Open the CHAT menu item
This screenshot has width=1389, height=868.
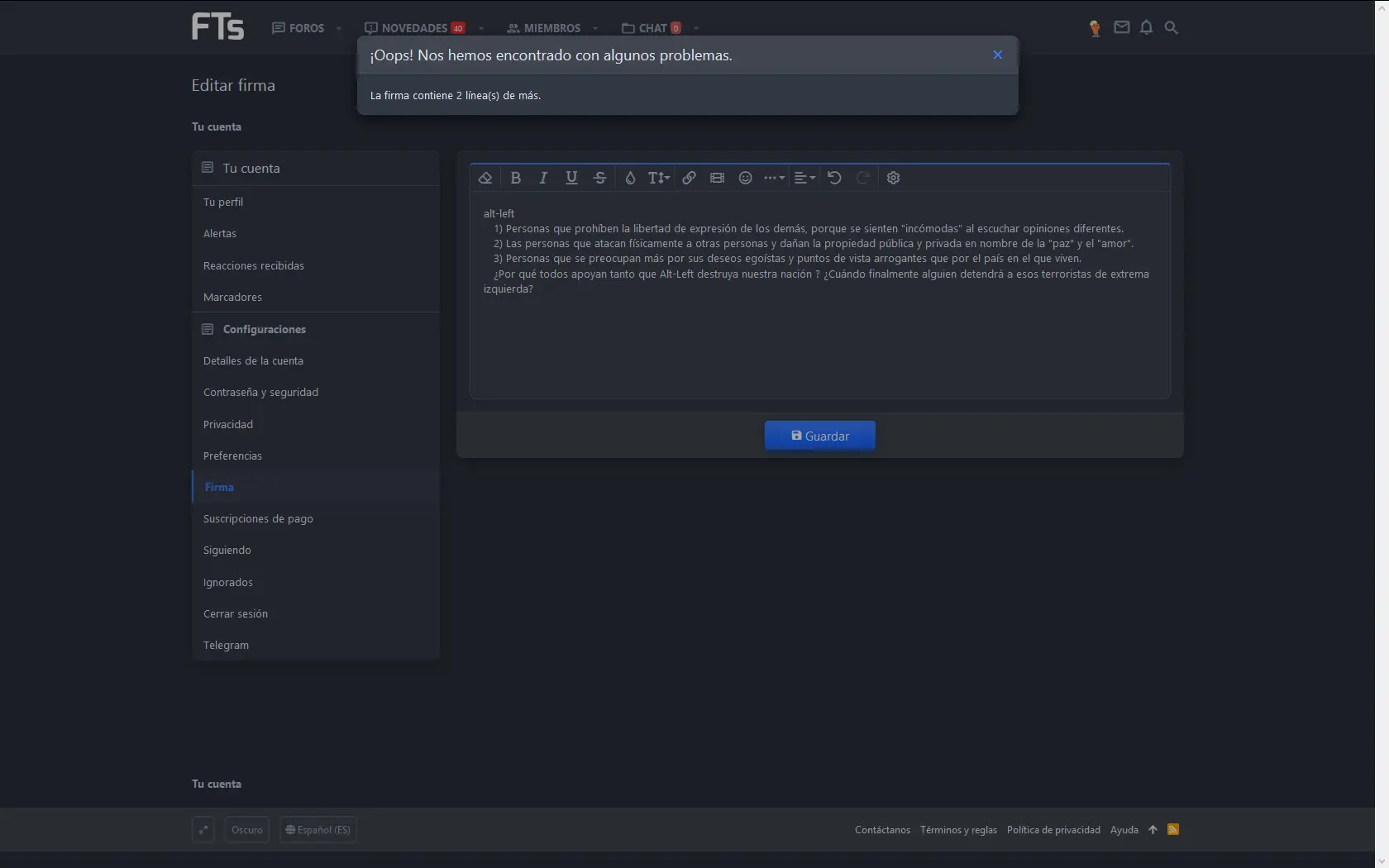pyautogui.click(x=652, y=28)
